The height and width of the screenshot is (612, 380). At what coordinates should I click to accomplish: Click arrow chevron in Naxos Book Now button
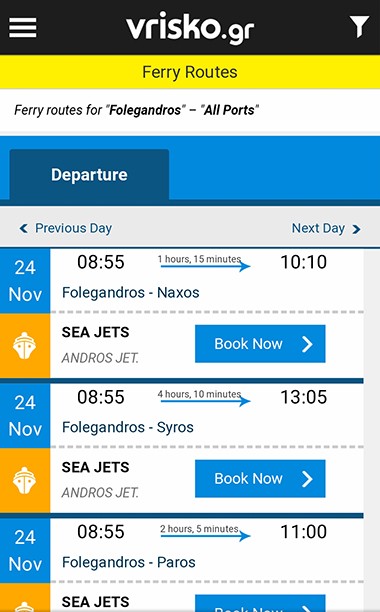[x=307, y=344]
